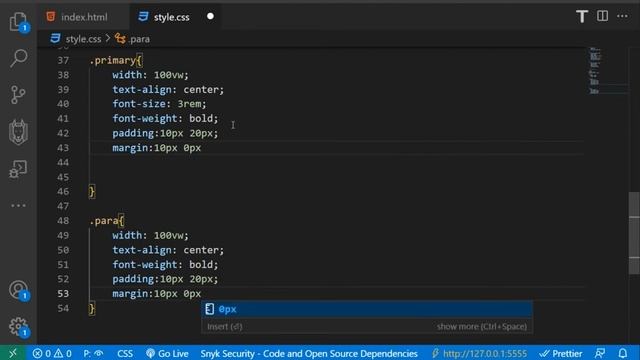Open the Snyk dog icon panel
This screenshot has width=640, height=360.
point(18,132)
